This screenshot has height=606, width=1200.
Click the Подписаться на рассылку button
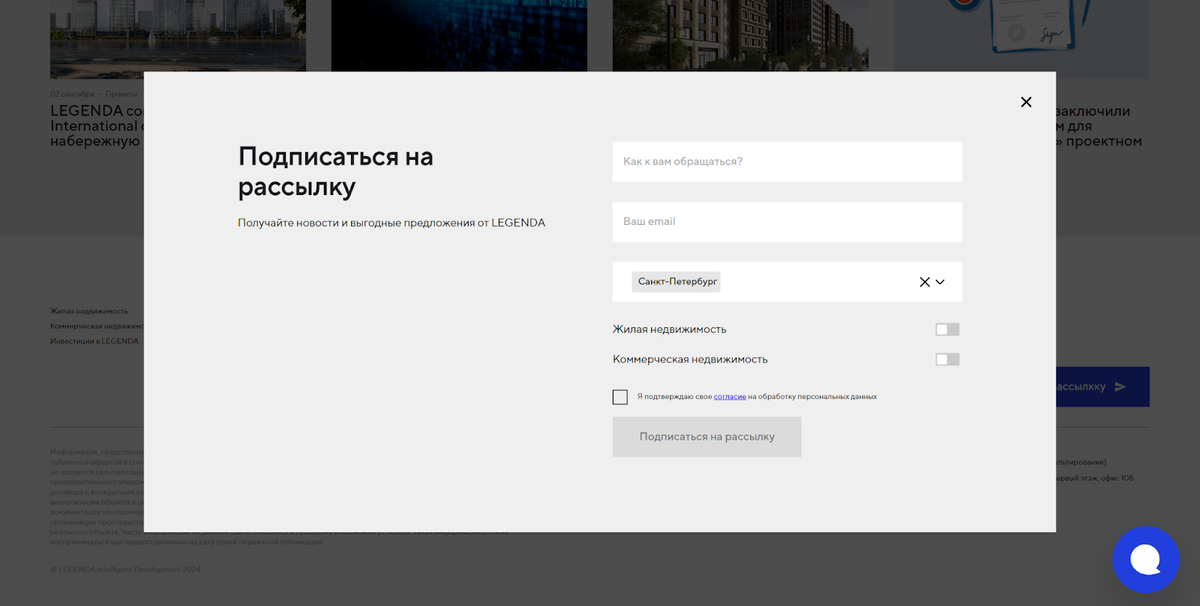click(707, 437)
